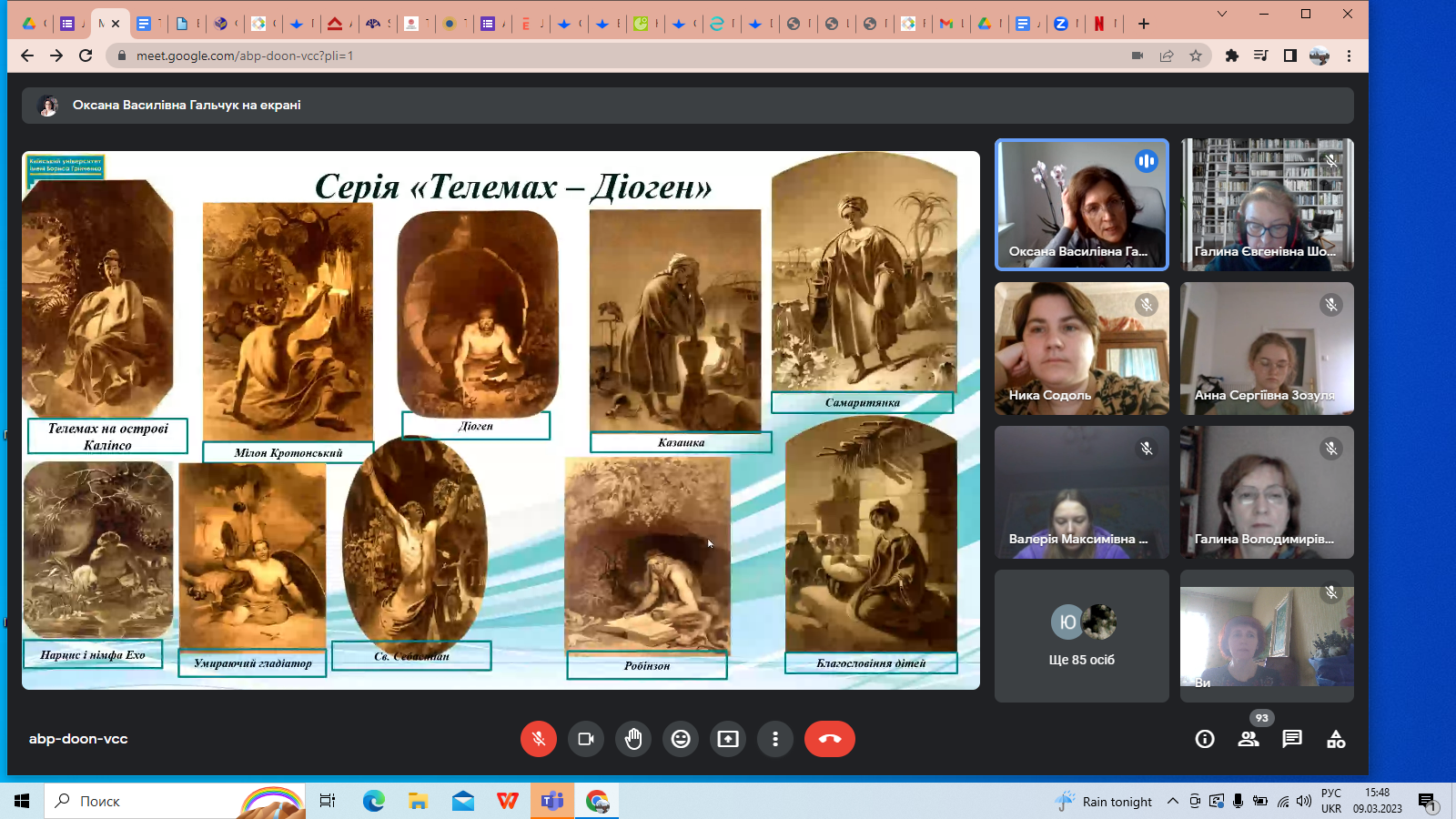Screen dimensions: 1456x819
Task: Open the chat panel
Action: [1292, 739]
